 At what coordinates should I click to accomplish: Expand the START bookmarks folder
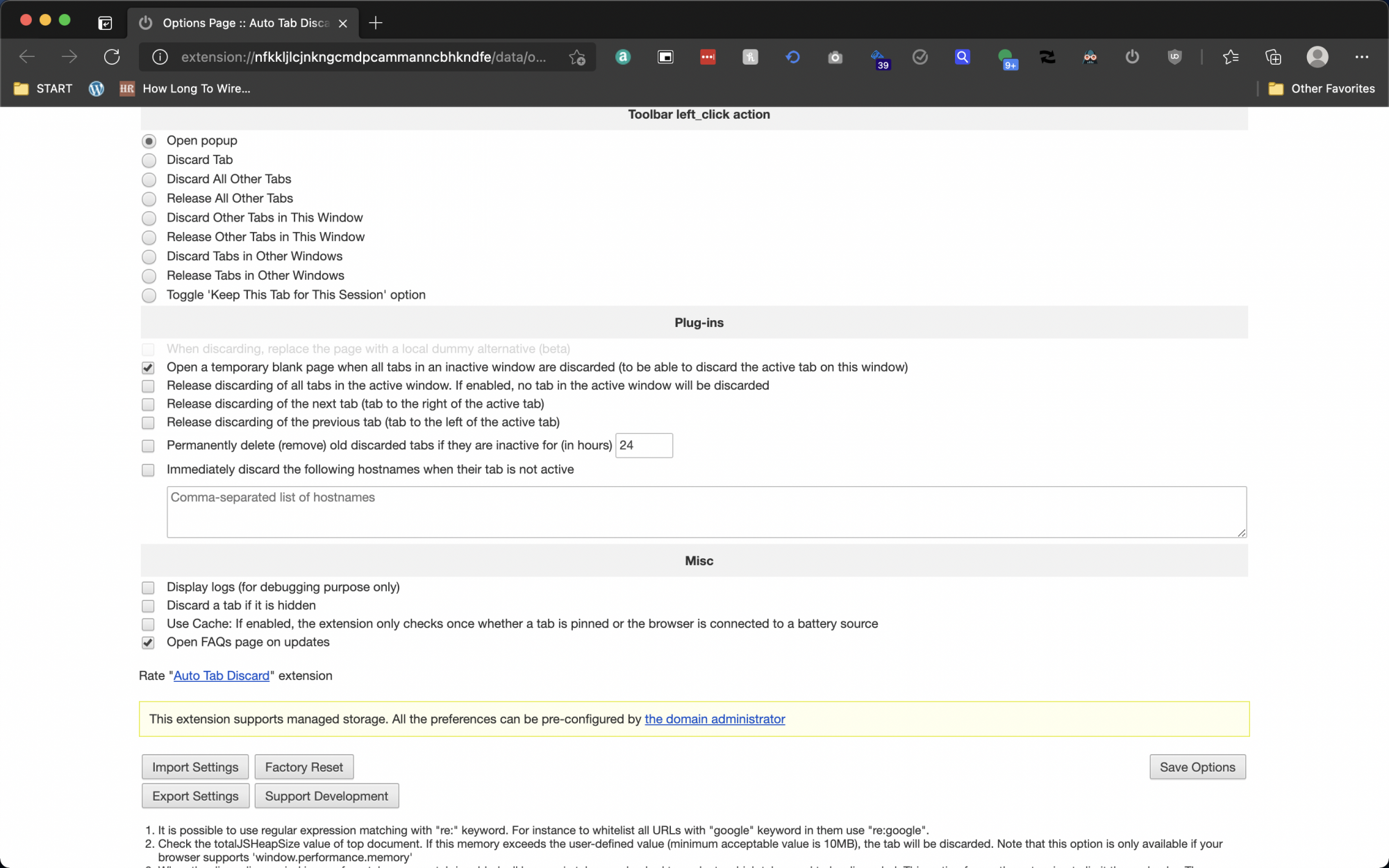(x=43, y=89)
